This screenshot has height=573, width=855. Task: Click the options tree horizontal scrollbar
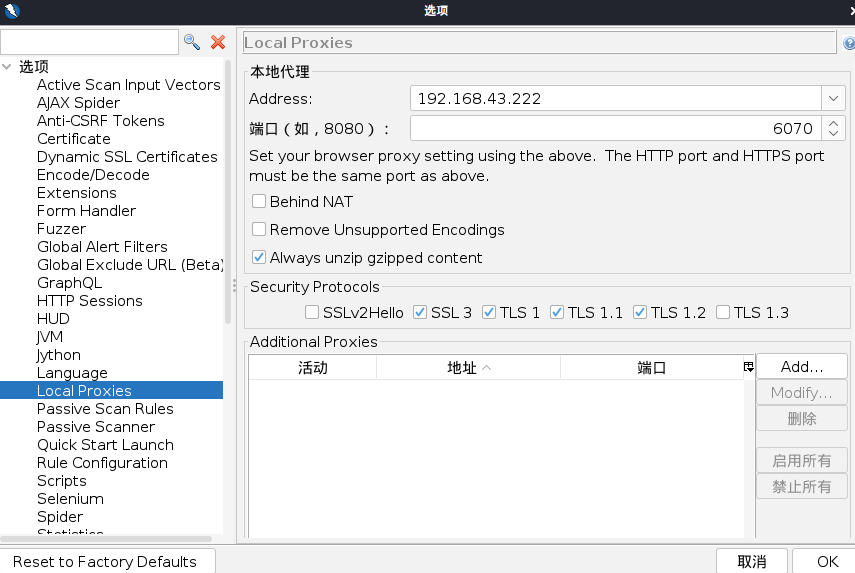pos(106,539)
